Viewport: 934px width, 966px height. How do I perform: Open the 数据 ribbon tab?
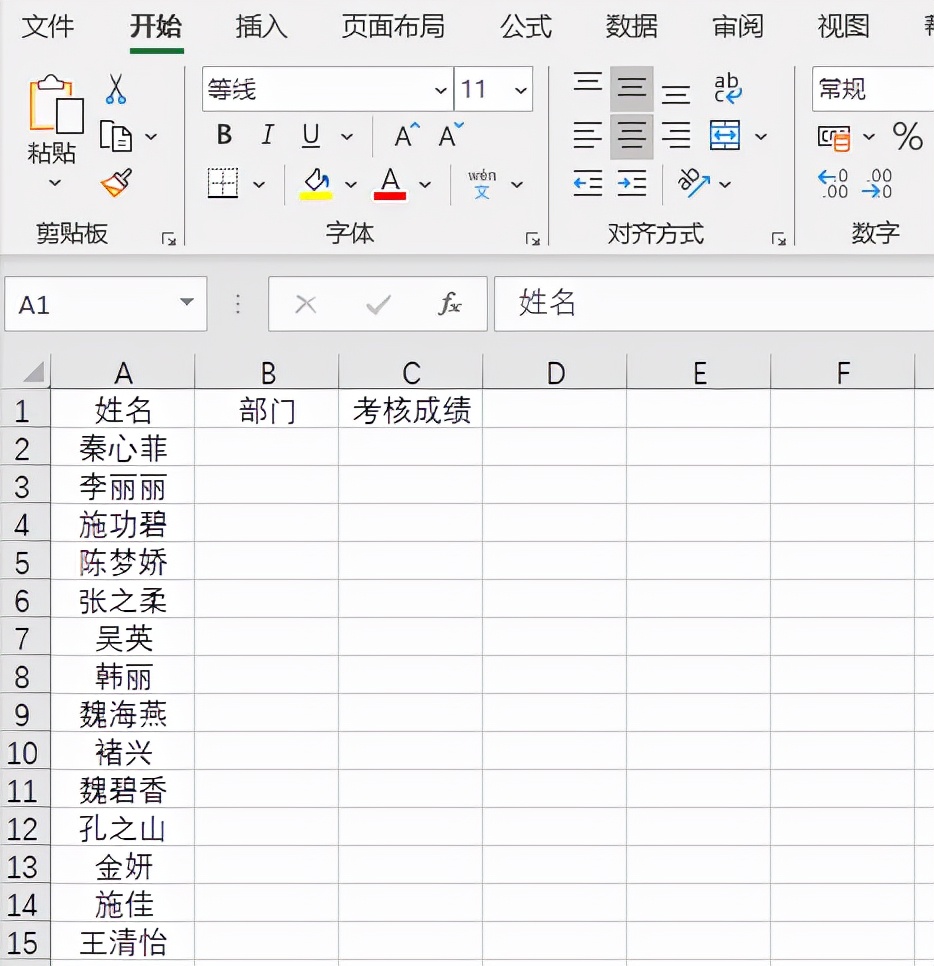pyautogui.click(x=631, y=27)
